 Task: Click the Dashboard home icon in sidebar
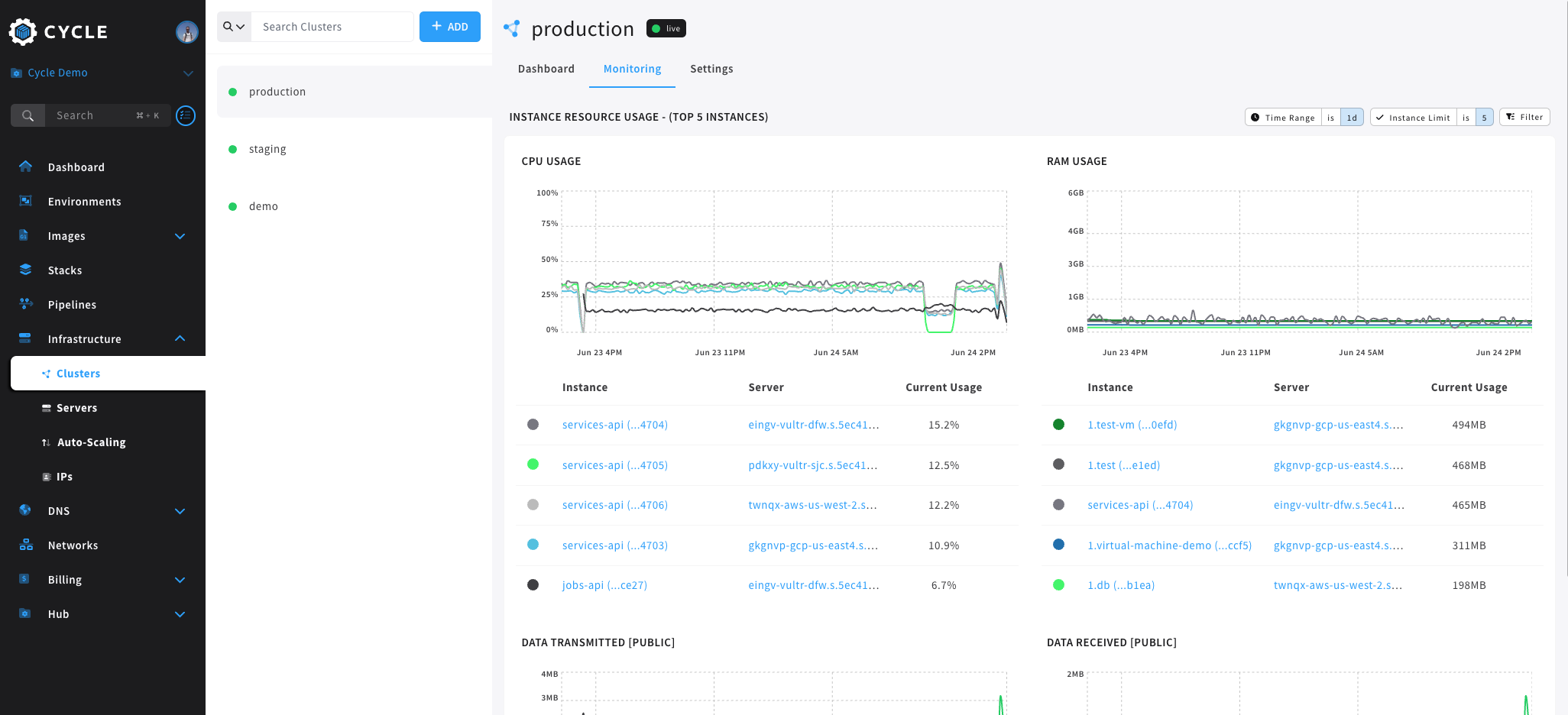click(x=25, y=167)
